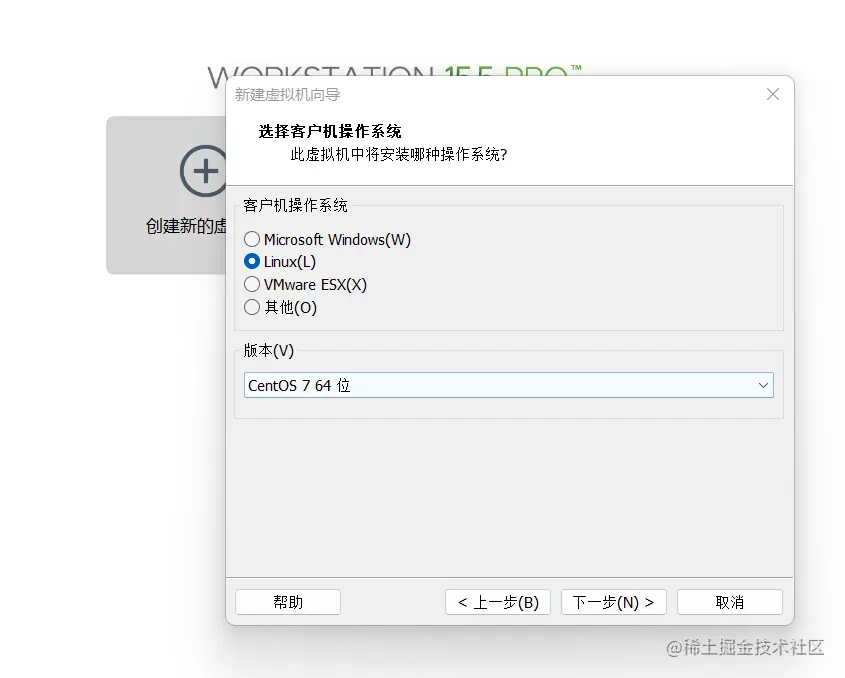Click the 版本(V) label
845x678 pixels.
[x=268, y=351]
